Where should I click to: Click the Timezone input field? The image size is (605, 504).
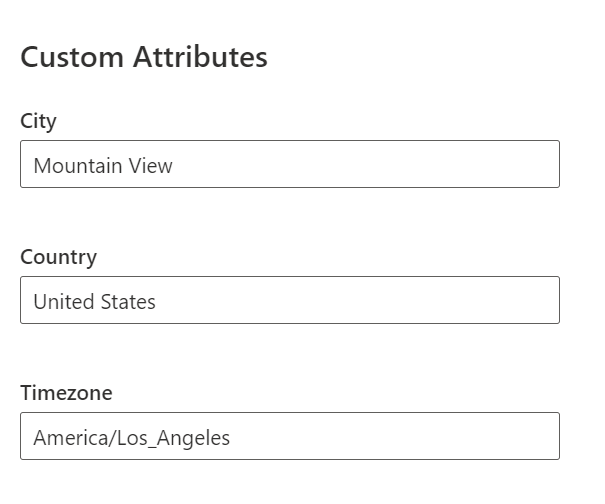(x=289, y=437)
